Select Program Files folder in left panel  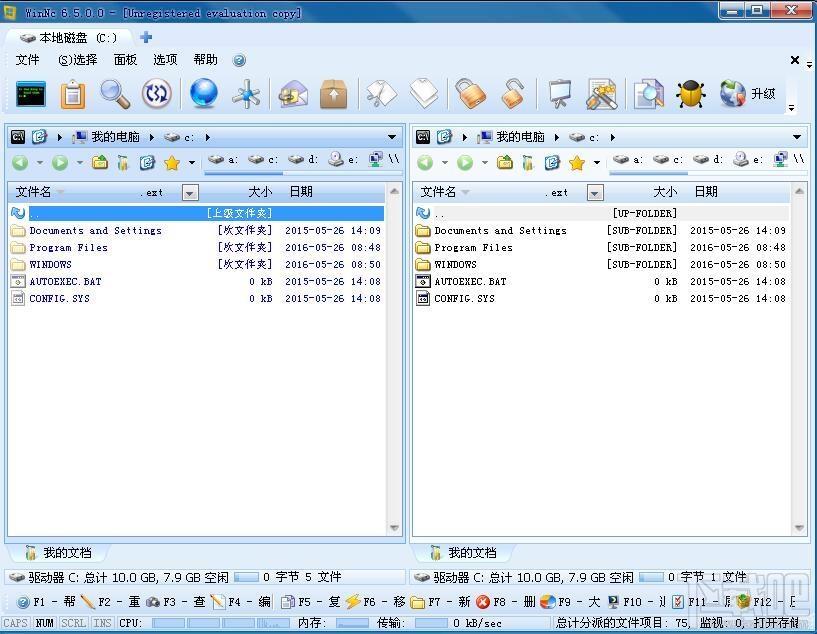(197, 247)
